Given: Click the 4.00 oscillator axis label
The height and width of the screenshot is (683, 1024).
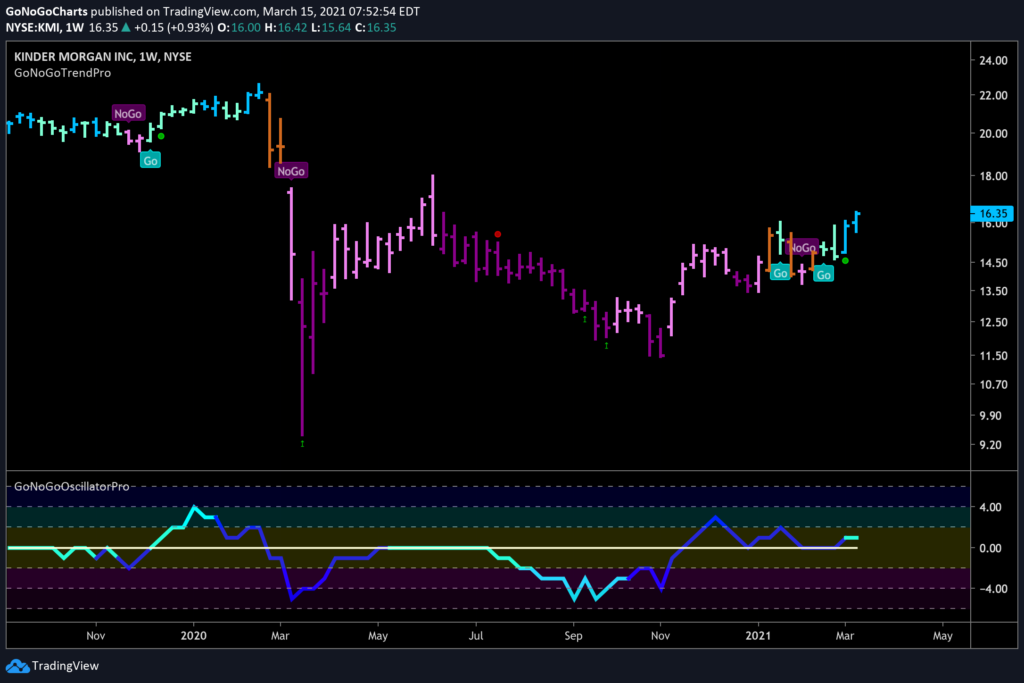Looking at the screenshot, I should [990, 507].
